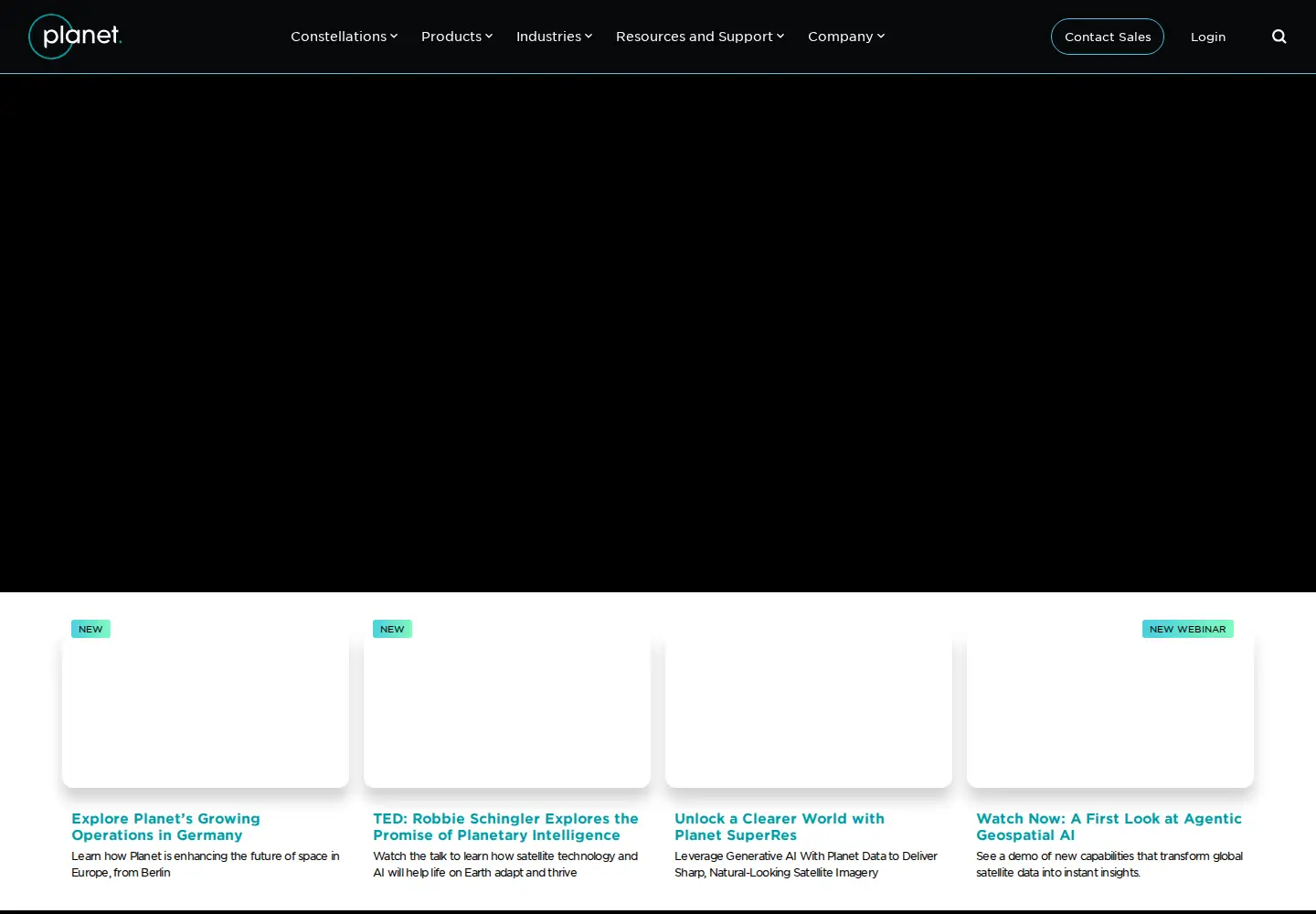Open the Login link
The width and height of the screenshot is (1316, 914).
click(1208, 37)
